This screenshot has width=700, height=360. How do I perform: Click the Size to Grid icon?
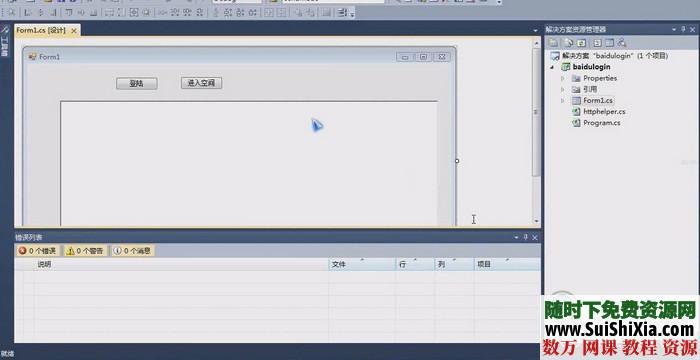[146, 13]
